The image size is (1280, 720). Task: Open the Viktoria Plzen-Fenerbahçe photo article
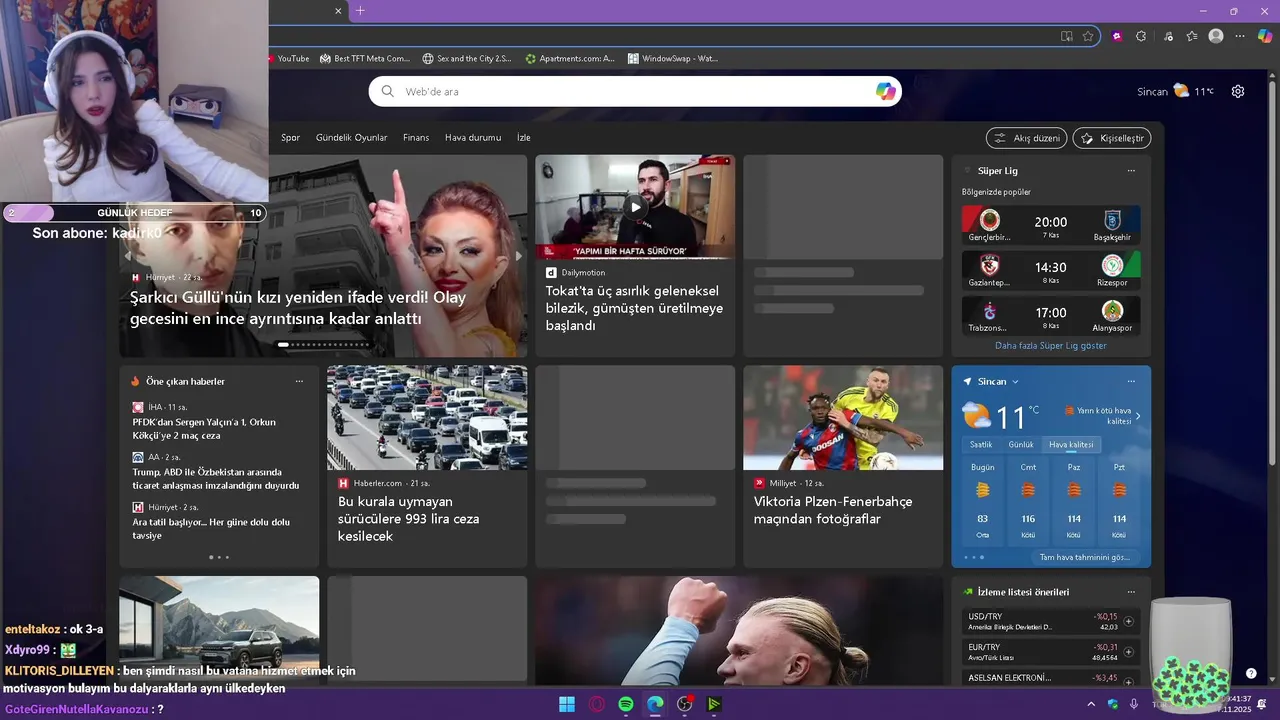pos(833,510)
